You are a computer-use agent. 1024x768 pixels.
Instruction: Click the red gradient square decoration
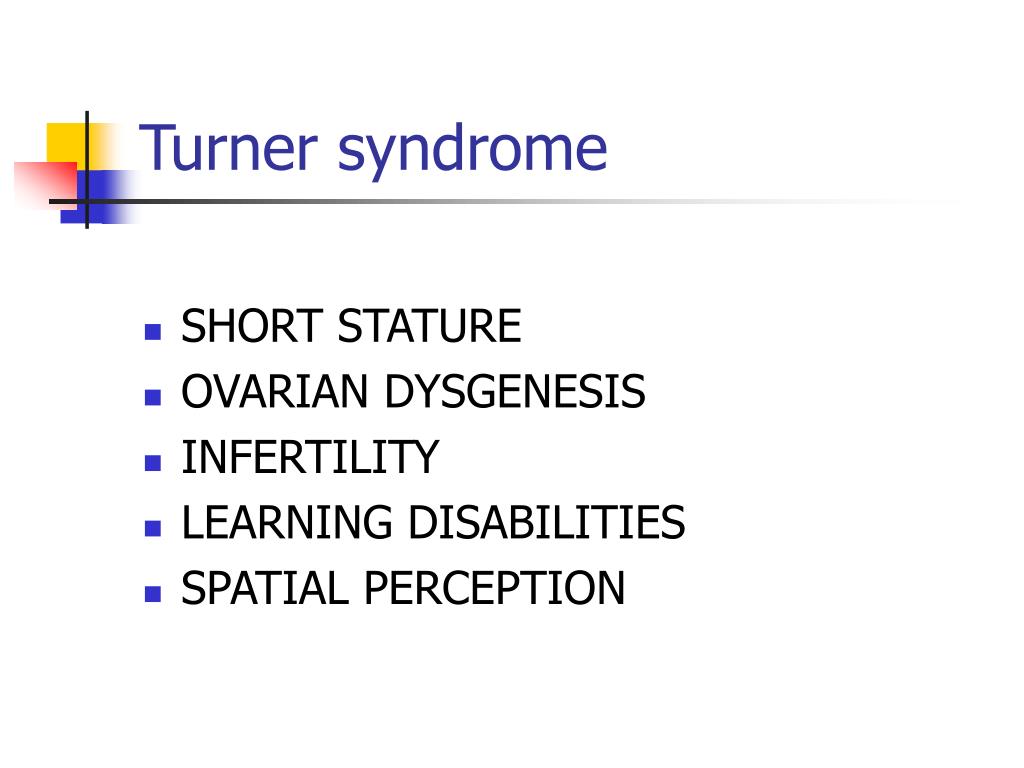tap(46, 185)
